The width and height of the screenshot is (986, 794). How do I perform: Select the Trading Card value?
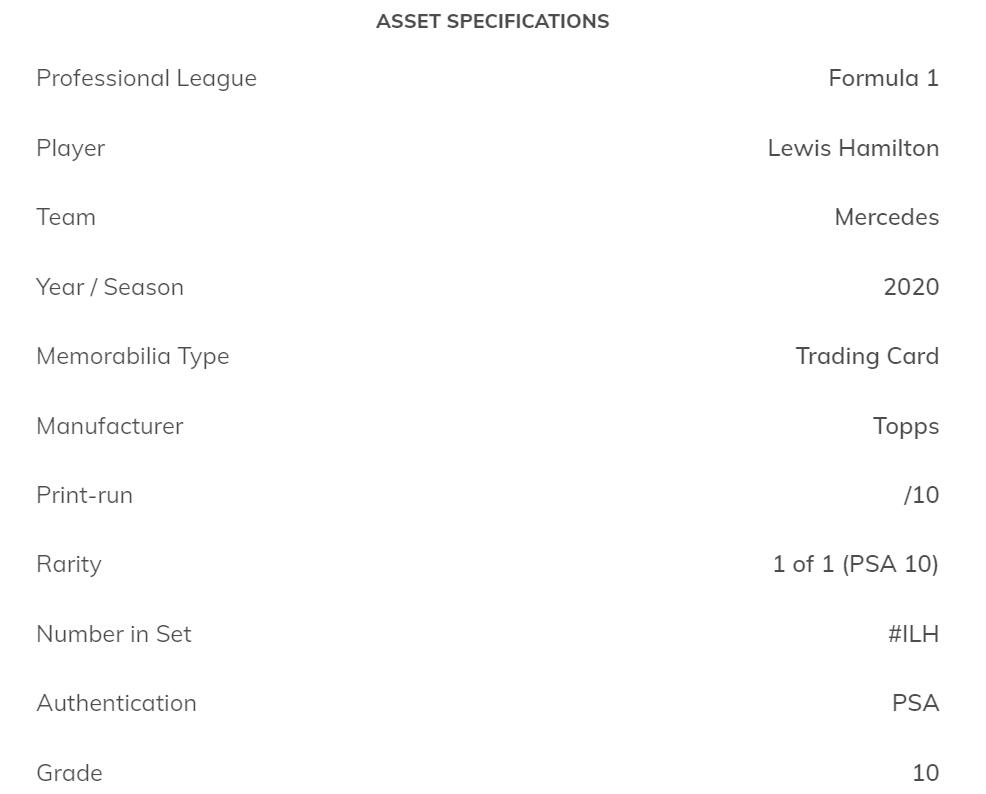pyautogui.click(x=867, y=356)
